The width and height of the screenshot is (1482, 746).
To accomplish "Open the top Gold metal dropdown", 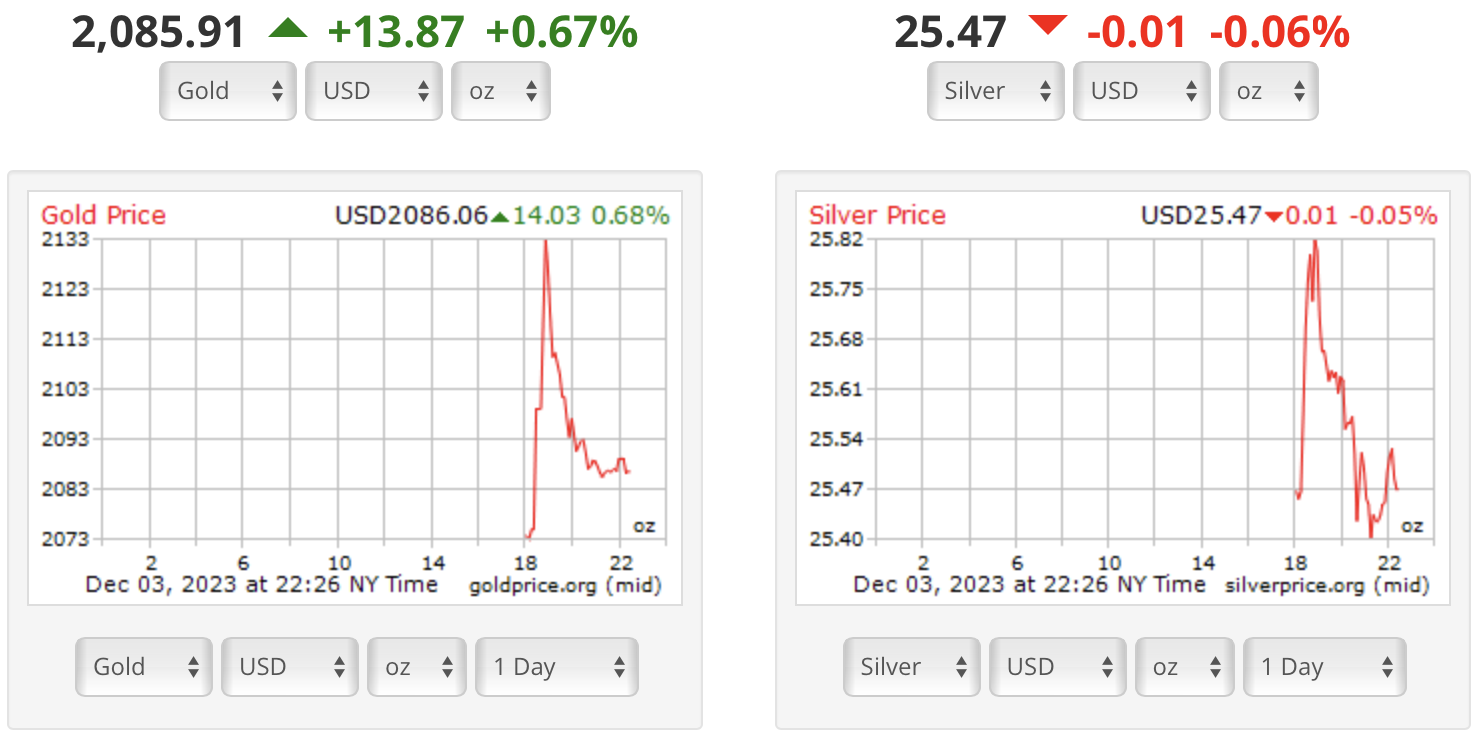I will coord(228,91).
